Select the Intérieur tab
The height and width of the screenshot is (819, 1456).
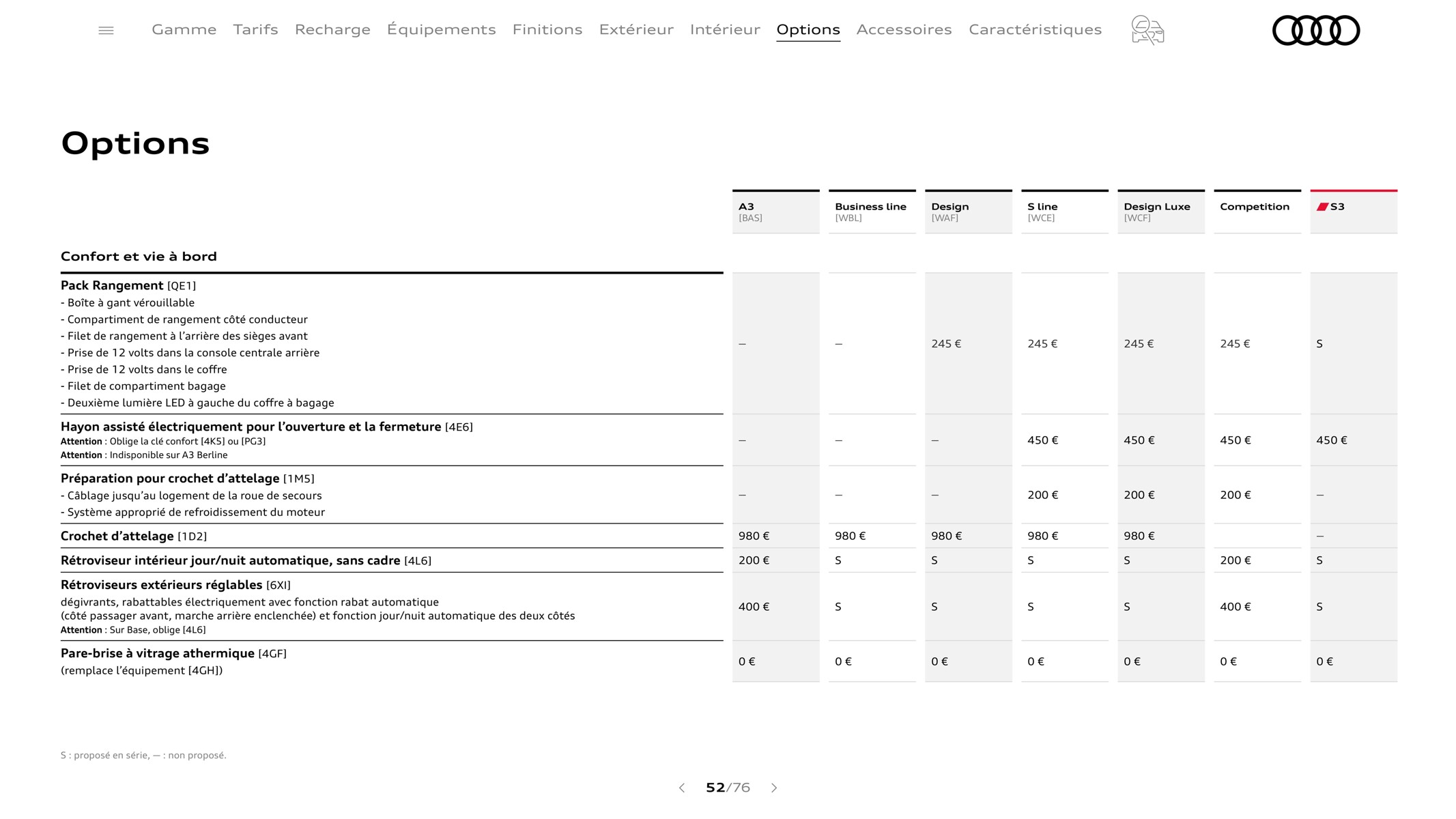[x=725, y=29]
